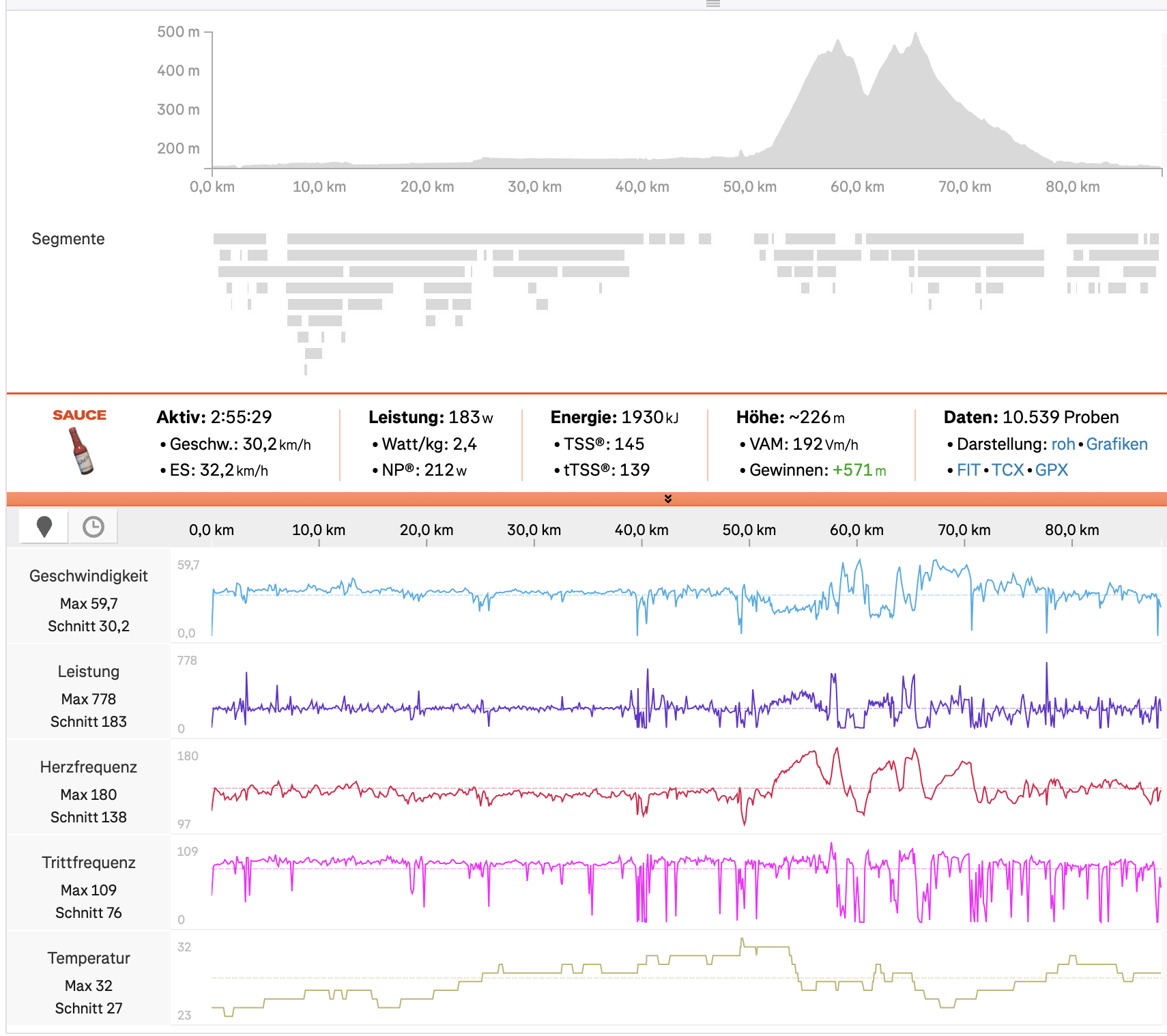Click the longest top-row segment bar
The height and width of the screenshot is (1036, 1167).
click(465, 239)
